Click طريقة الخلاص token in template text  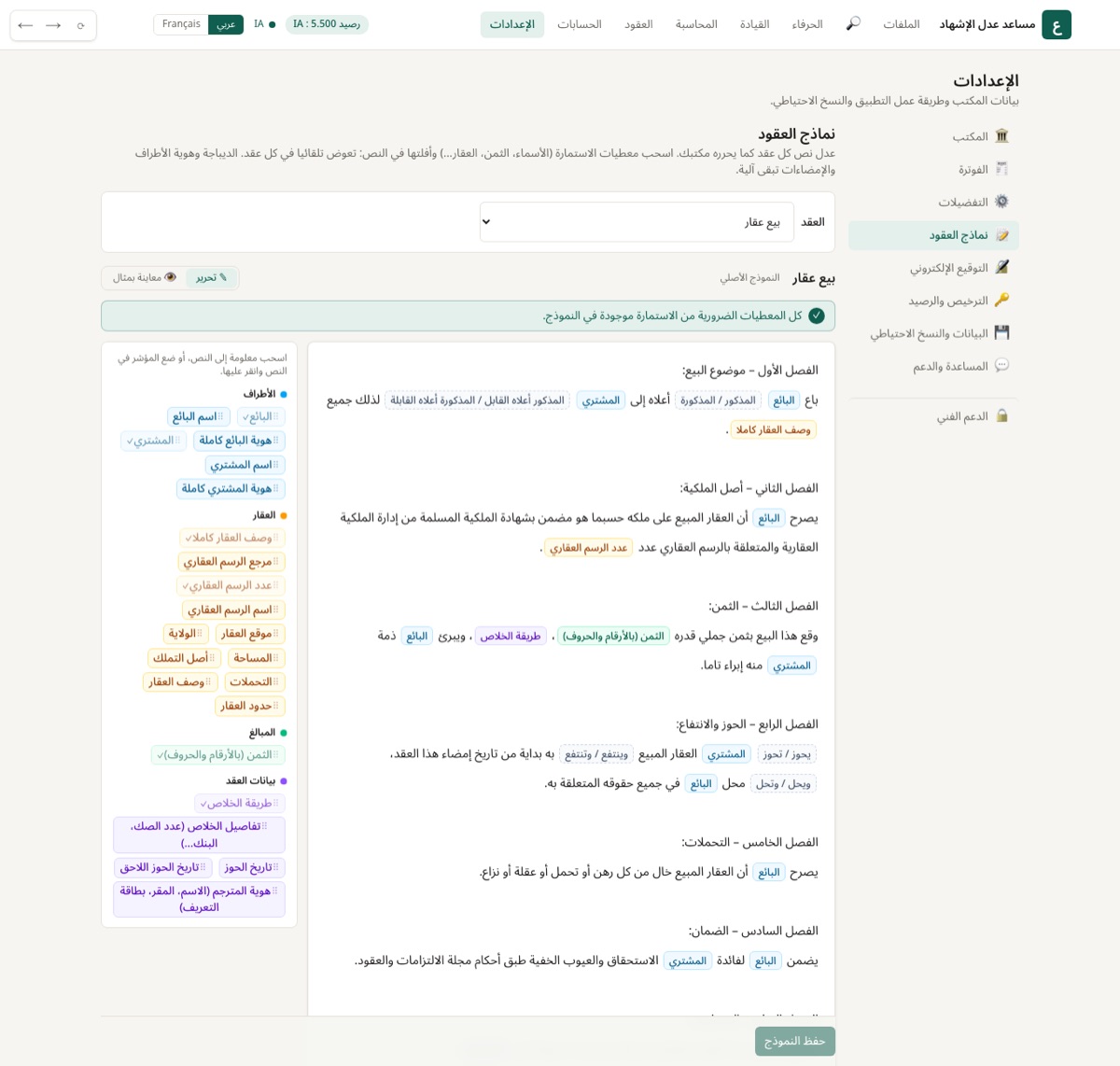click(511, 636)
